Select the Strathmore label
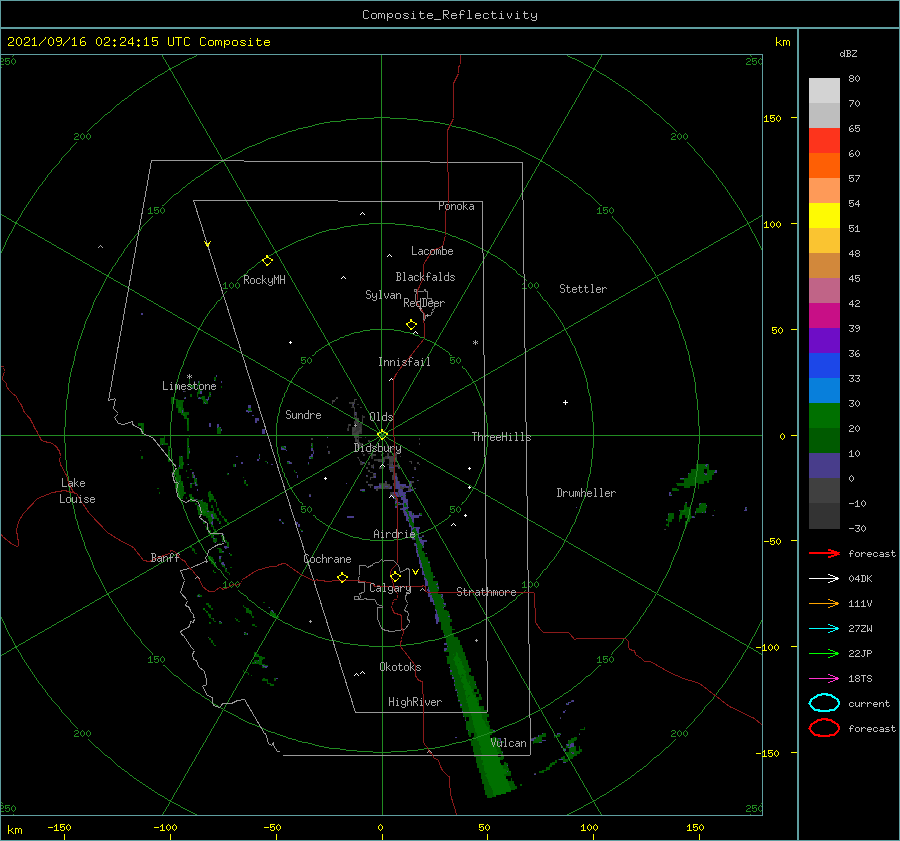The image size is (900, 841). 486,592
